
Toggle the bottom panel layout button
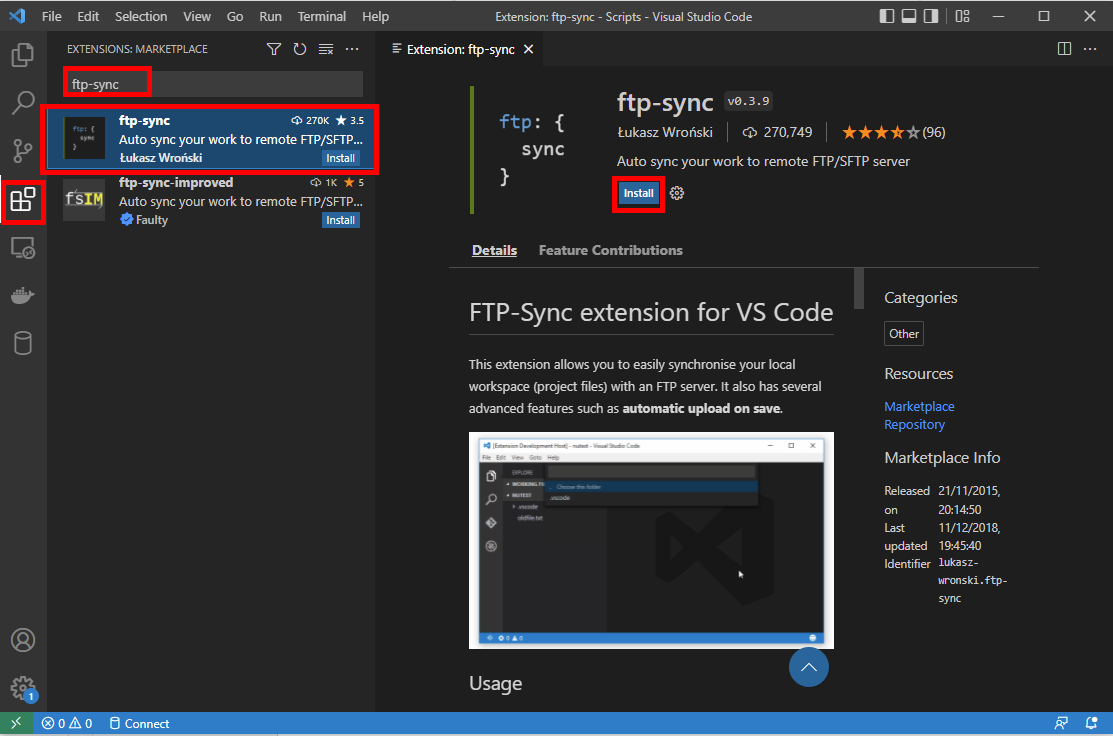pyautogui.click(x=909, y=17)
